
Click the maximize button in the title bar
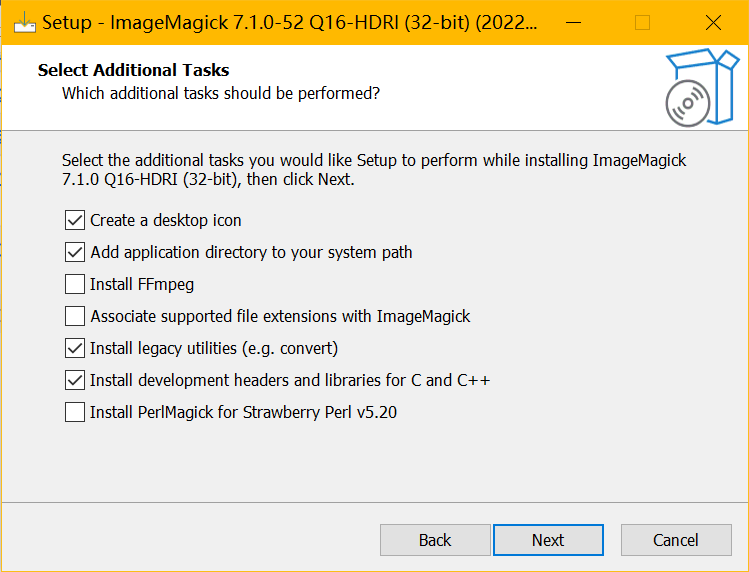click(x=642, y=22)
